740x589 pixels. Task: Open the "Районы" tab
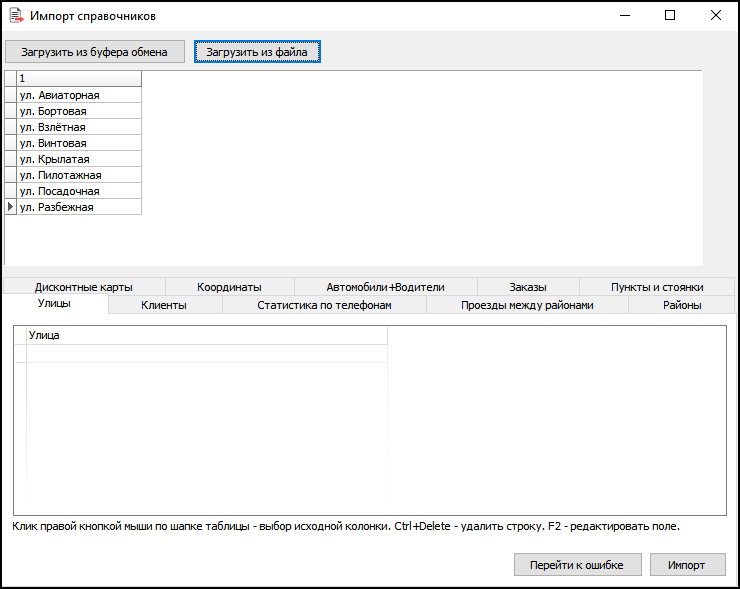[681, 305]
